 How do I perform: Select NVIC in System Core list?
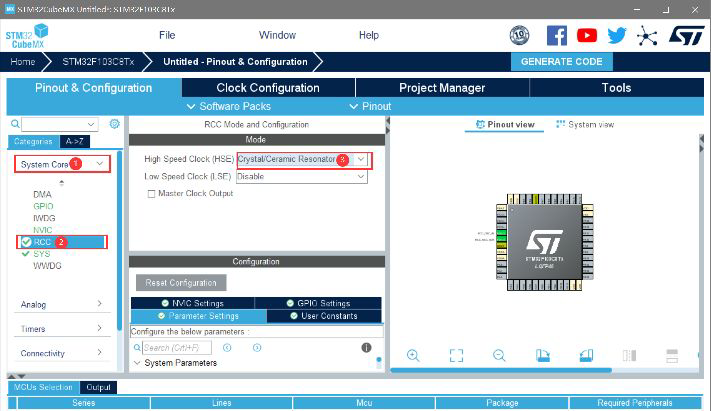pos(43,230)
